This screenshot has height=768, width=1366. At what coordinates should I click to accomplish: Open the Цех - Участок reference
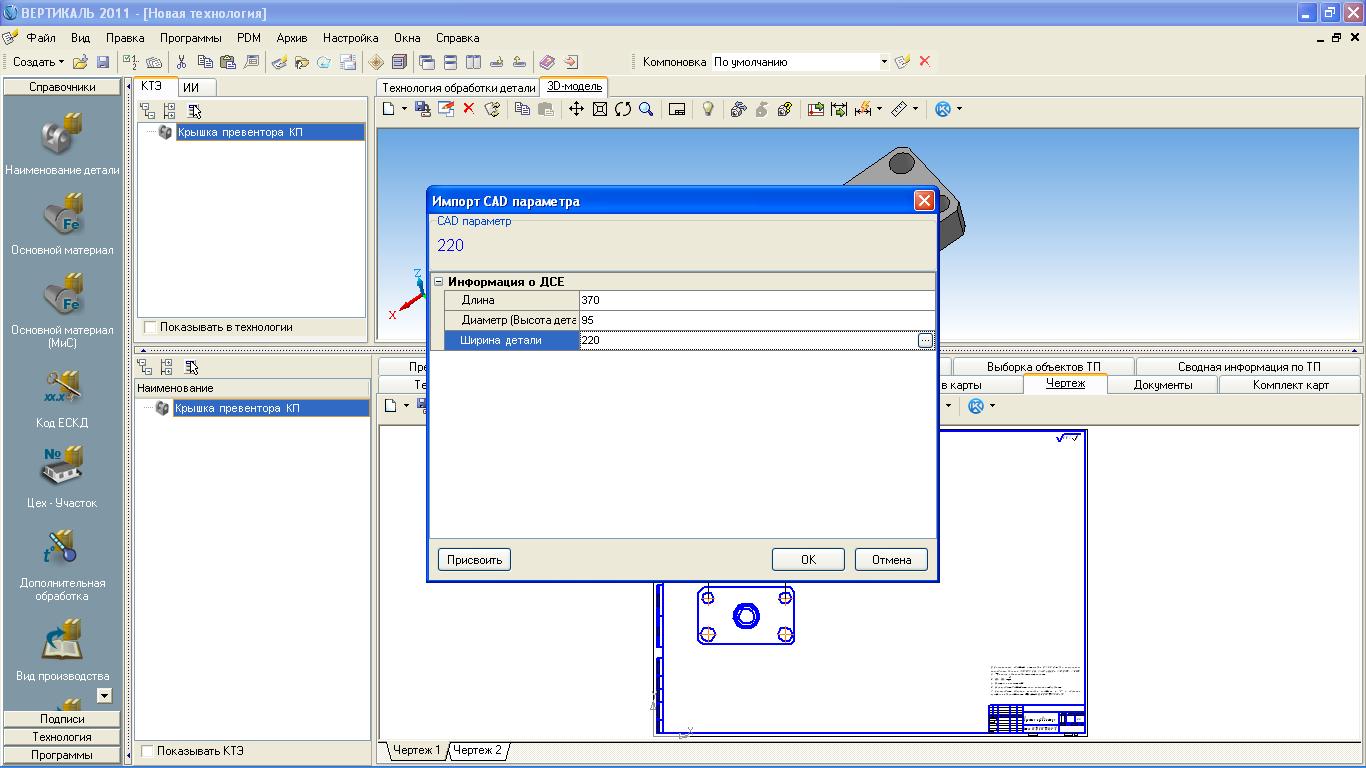tap(62, 468)
